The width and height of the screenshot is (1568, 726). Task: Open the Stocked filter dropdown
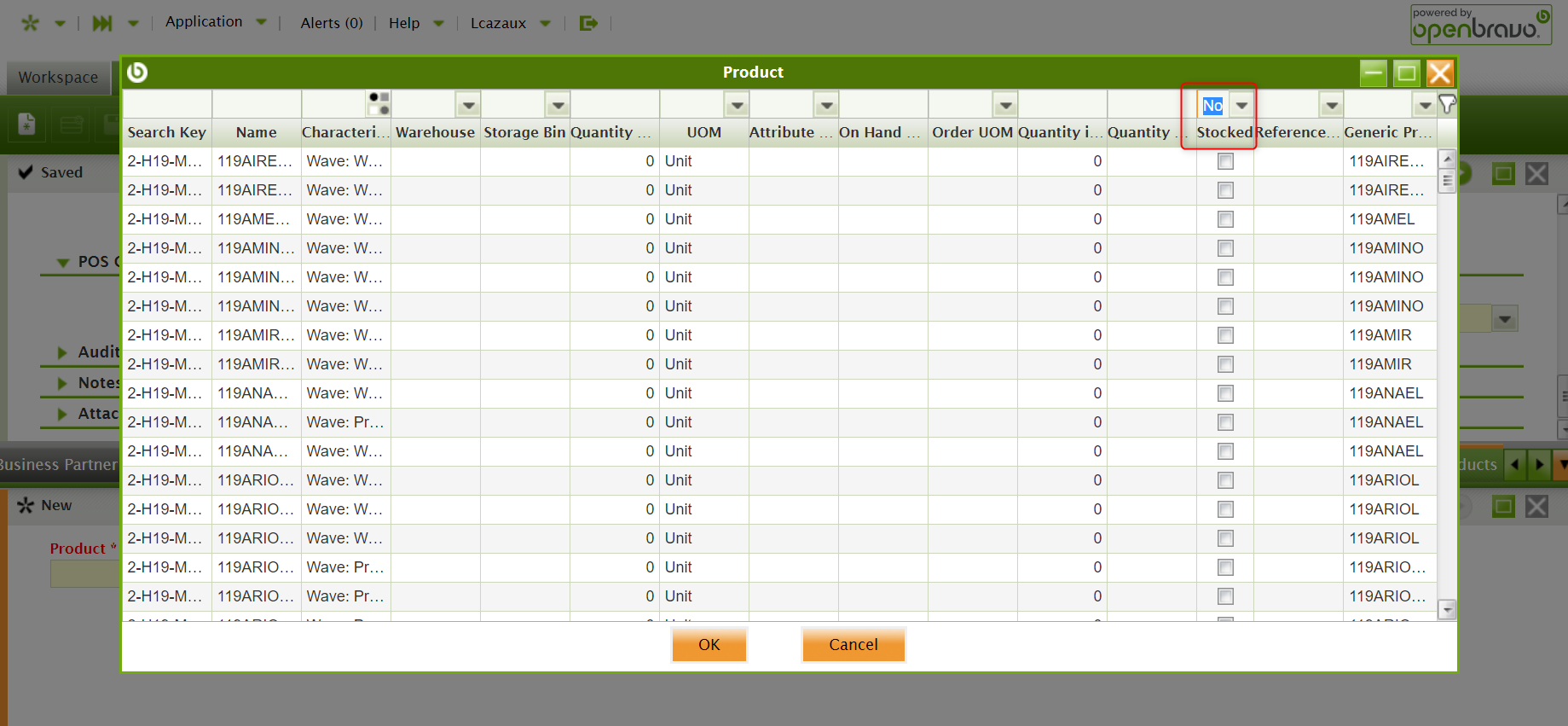click(x=1242, y=106)
